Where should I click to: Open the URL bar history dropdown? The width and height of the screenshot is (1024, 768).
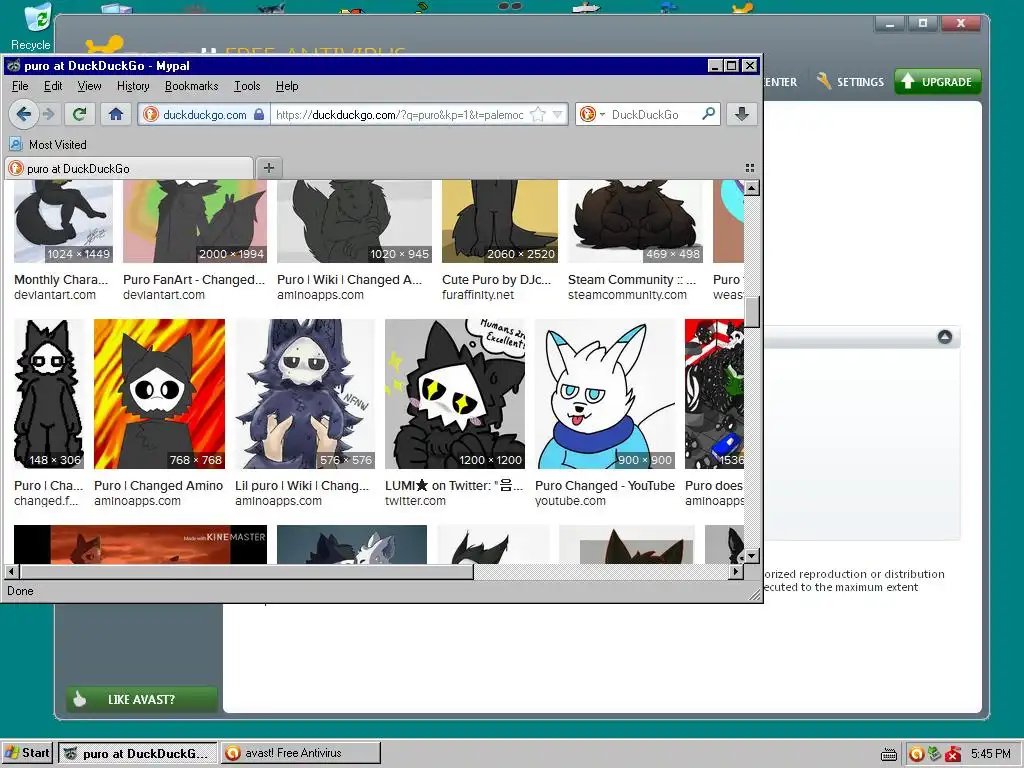pos(557,114)
